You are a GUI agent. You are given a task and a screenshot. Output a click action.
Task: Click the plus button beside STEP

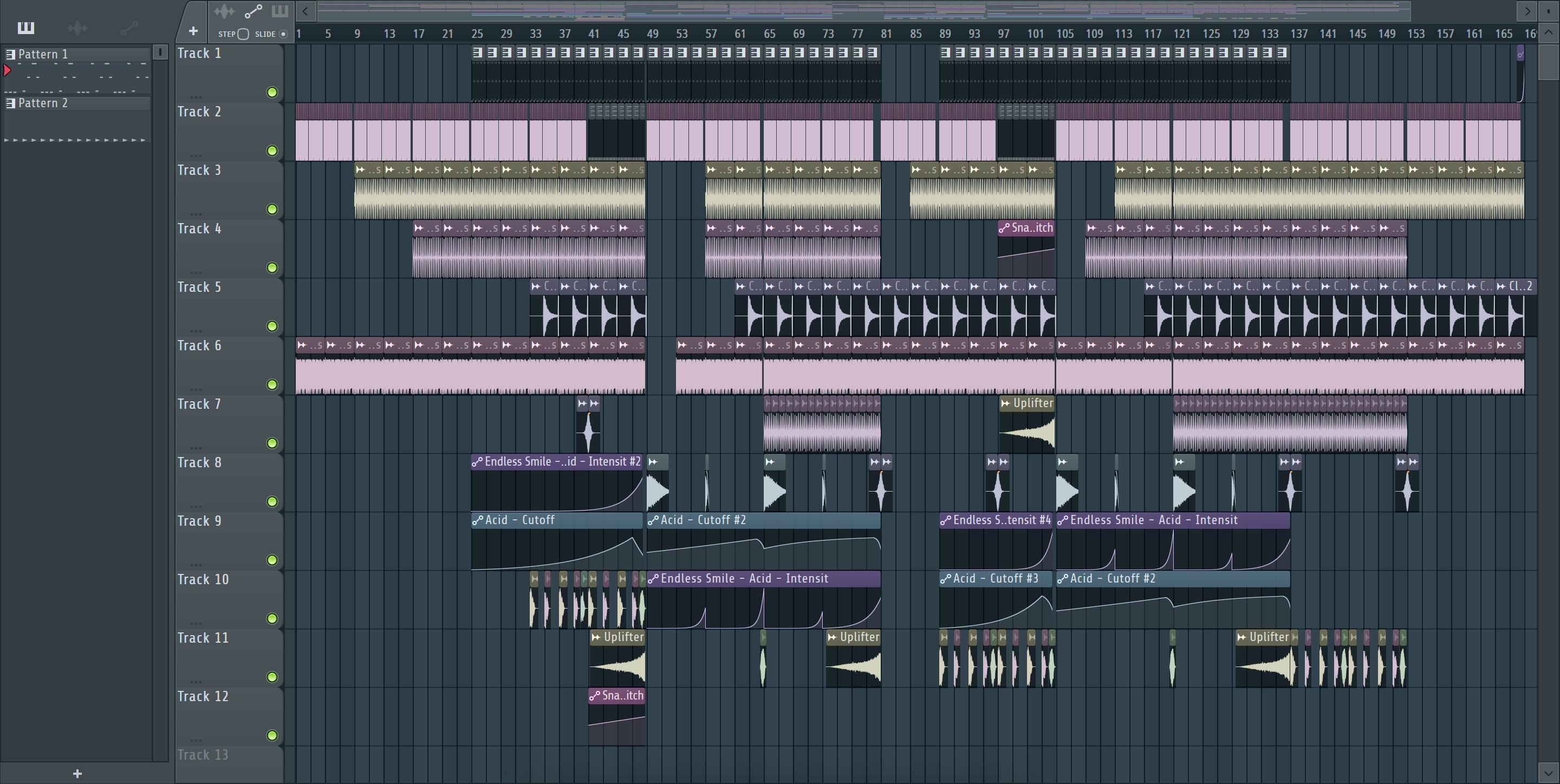coord(193,31)
